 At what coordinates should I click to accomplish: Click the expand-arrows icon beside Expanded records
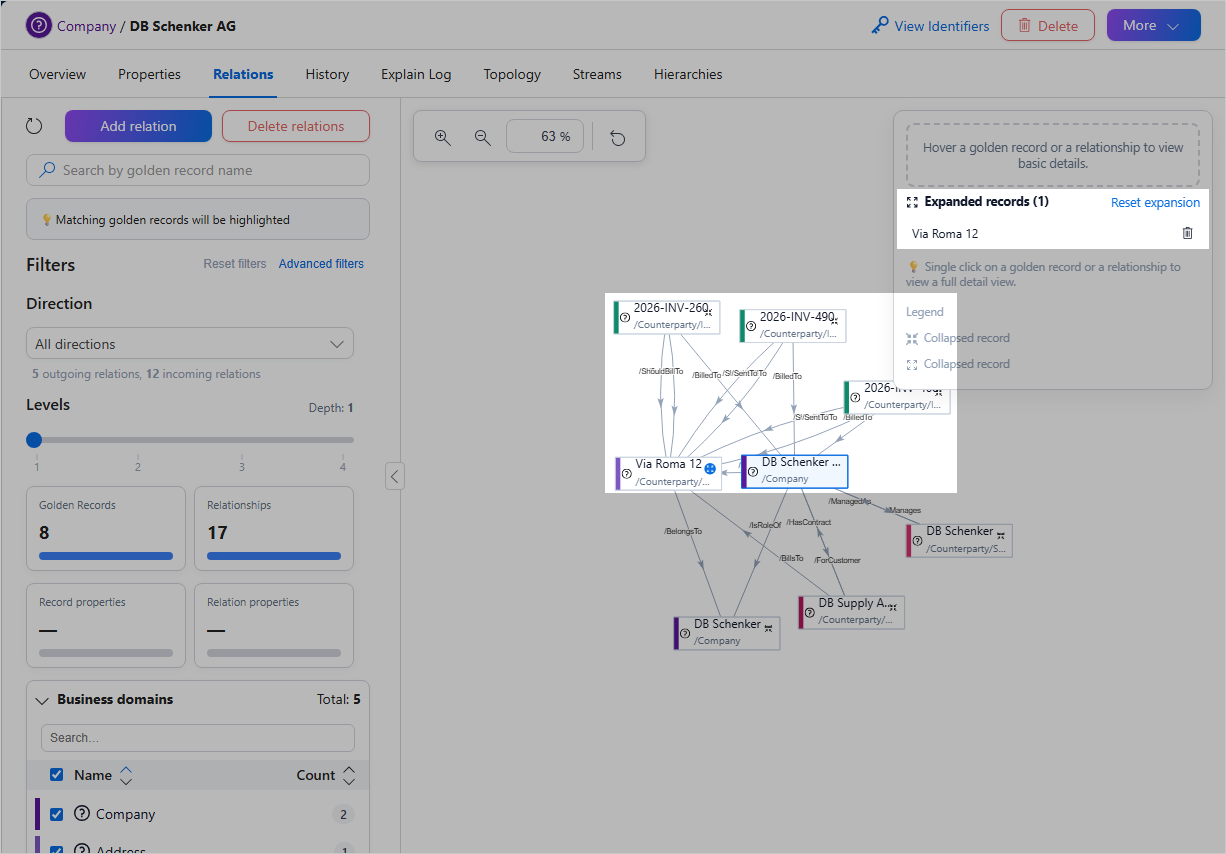912,202
